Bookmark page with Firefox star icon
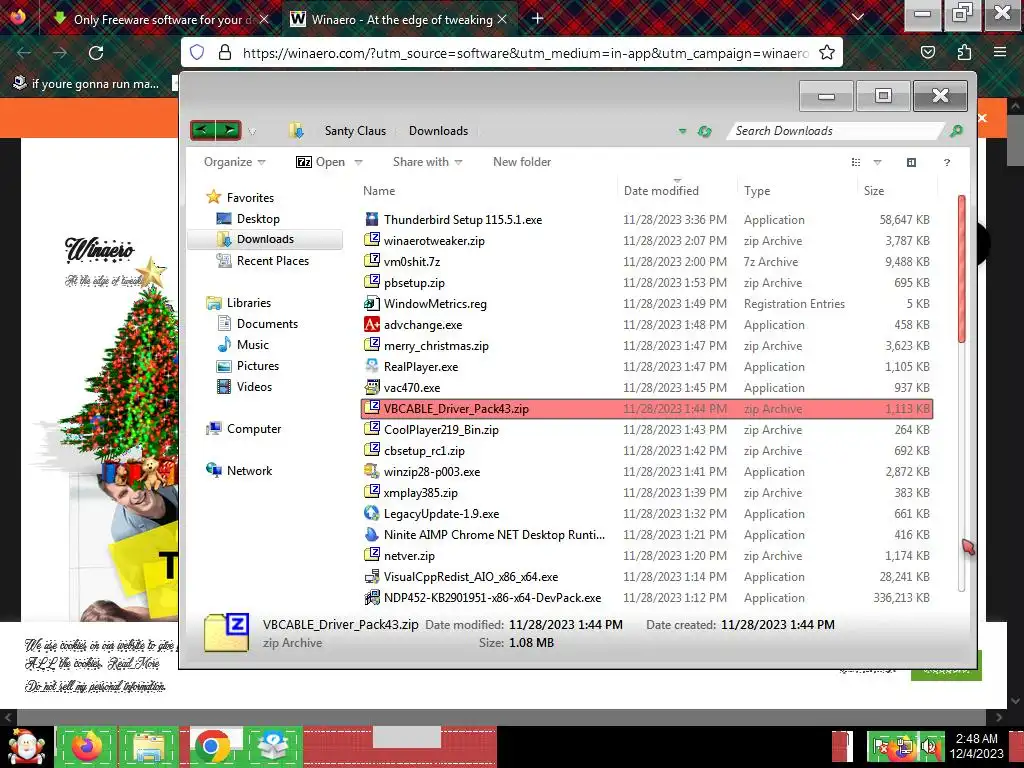1024x768 pixels. tap(827, 53)
